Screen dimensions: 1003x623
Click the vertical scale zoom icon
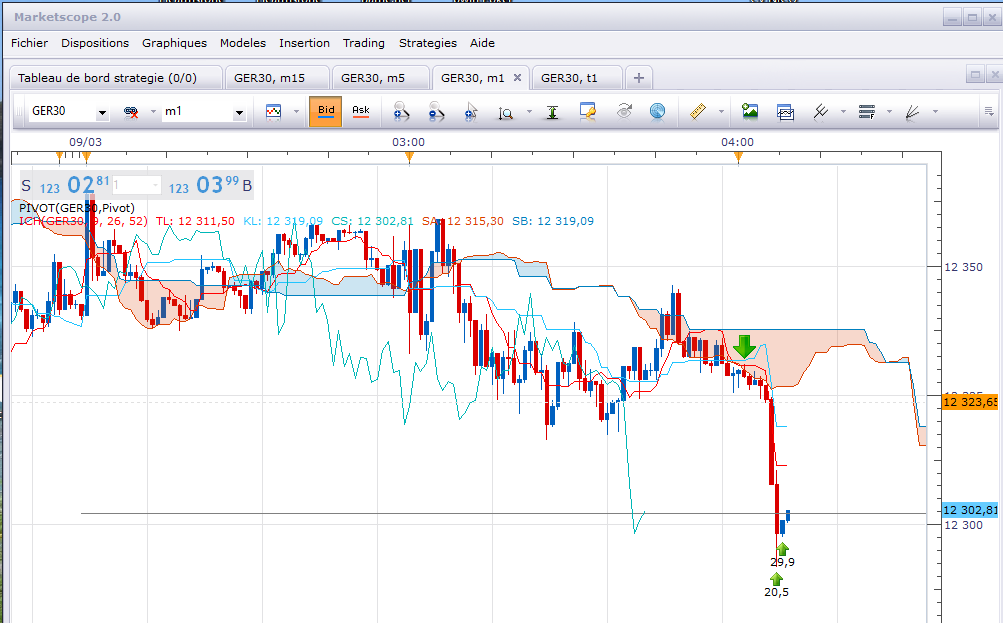505,113
